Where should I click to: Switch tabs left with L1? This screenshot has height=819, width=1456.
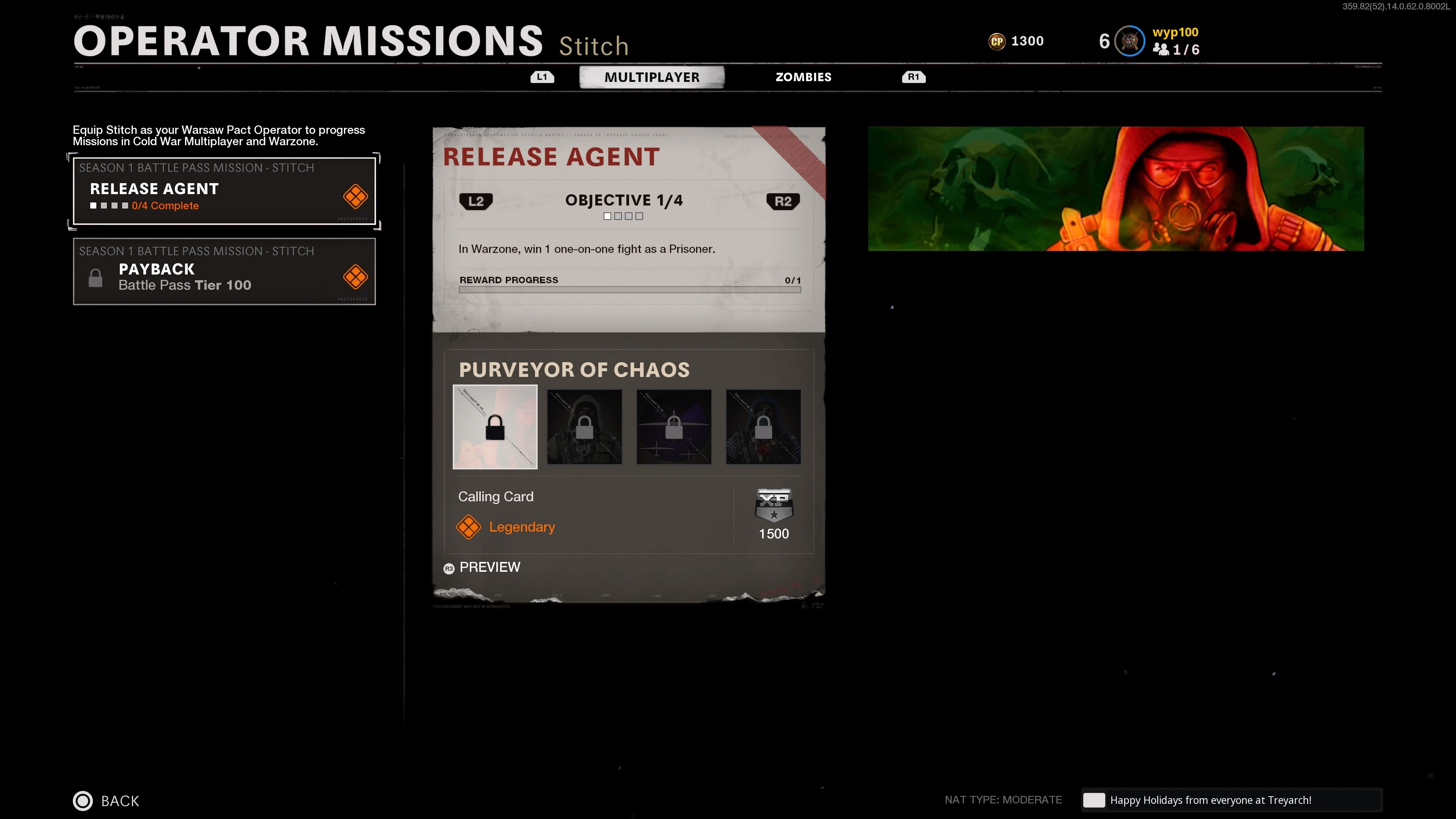pyautogui.click(x=542, y=77)
